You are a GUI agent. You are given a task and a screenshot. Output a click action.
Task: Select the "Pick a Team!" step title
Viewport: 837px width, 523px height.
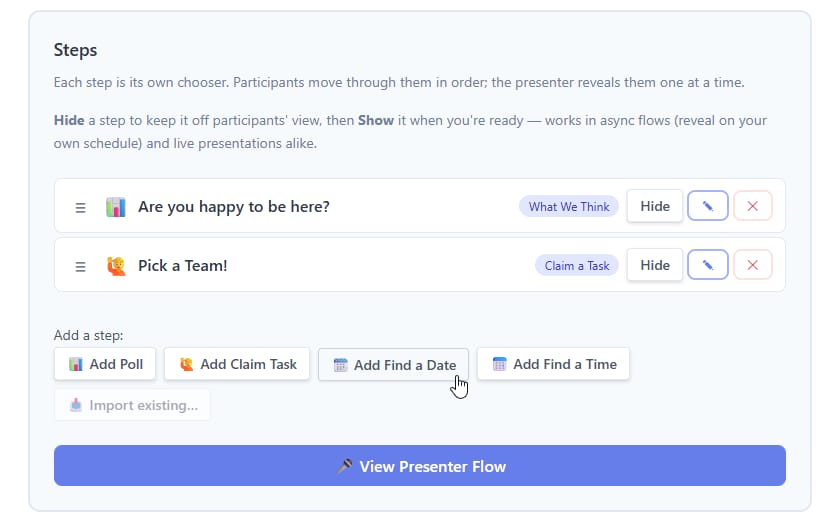183,265
